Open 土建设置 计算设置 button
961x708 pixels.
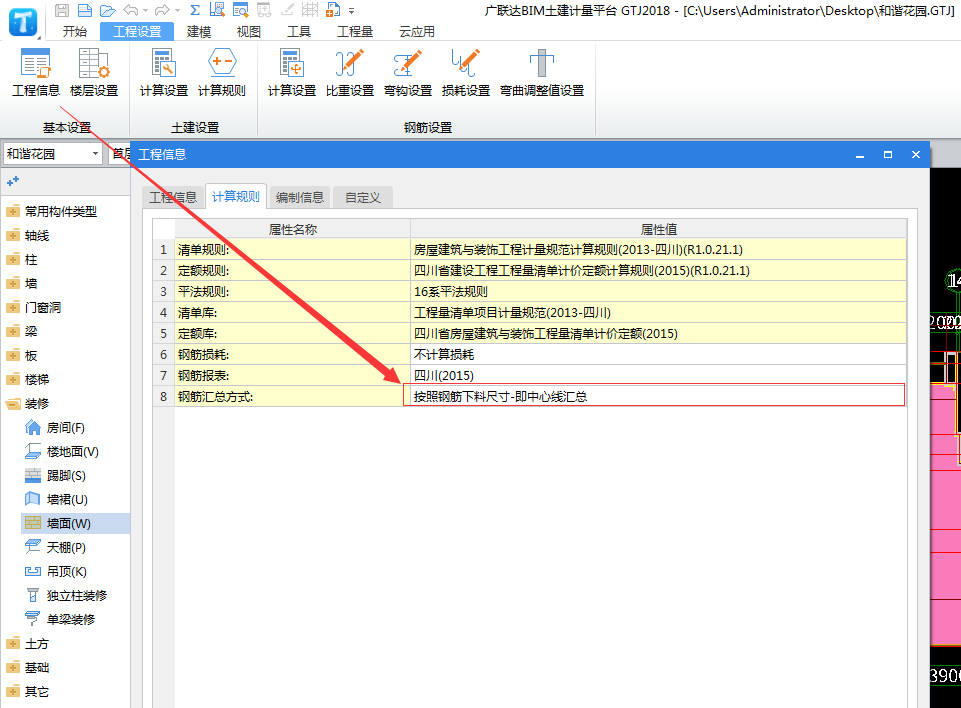point(164,72)
